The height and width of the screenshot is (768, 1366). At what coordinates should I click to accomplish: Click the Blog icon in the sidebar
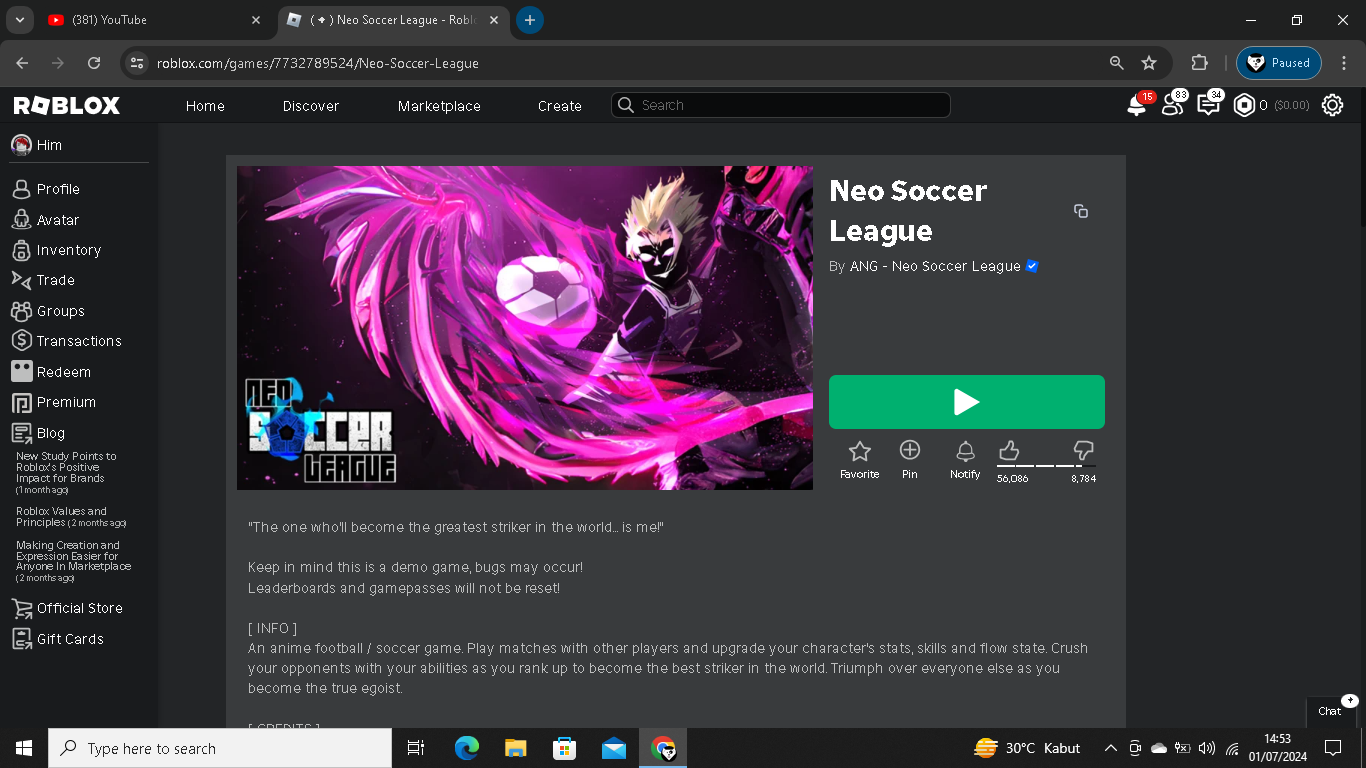21,433
